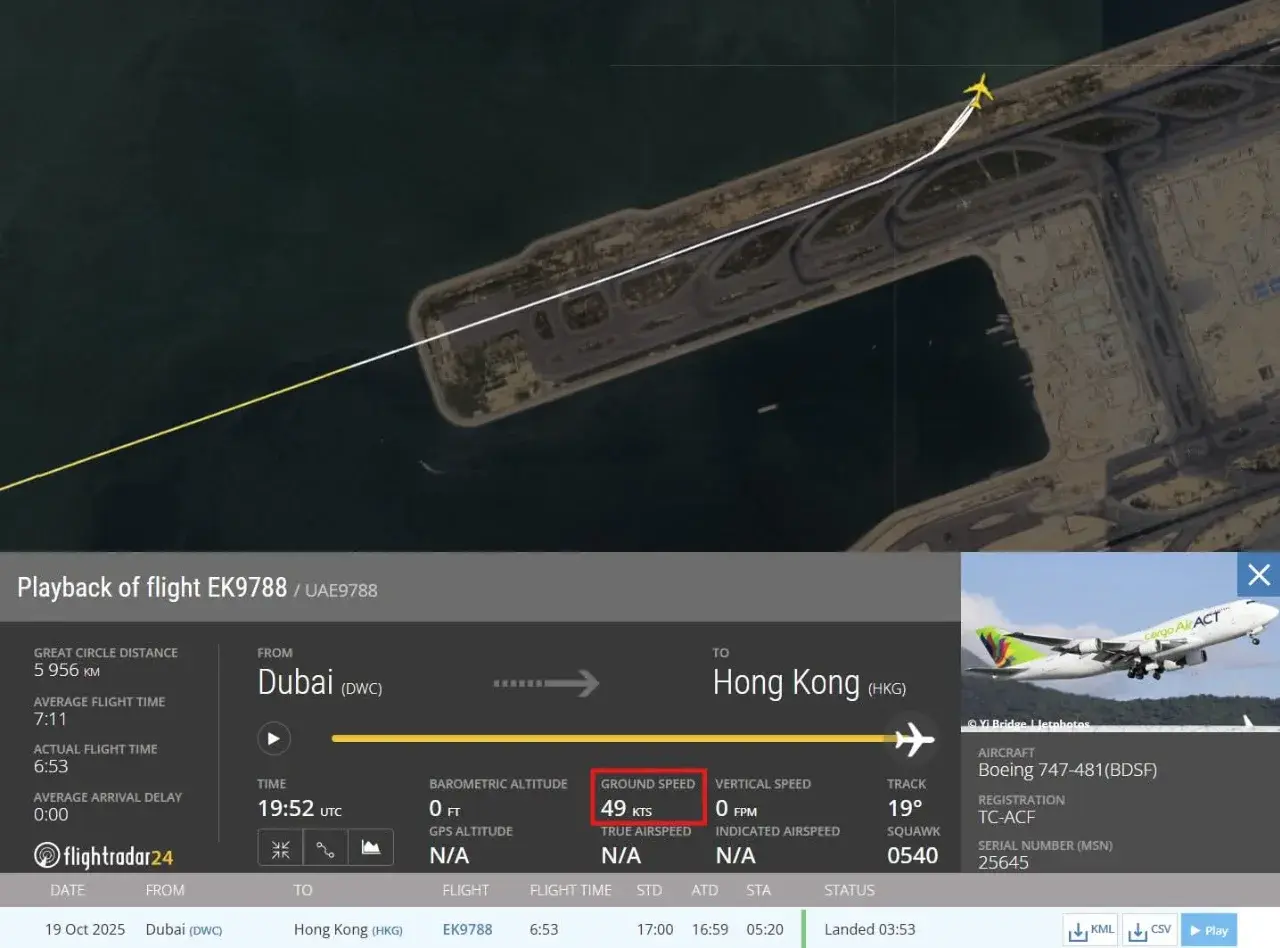This screenshot has height=948, width=1280.
Task: Click the DATE column header
Action: 68,890
